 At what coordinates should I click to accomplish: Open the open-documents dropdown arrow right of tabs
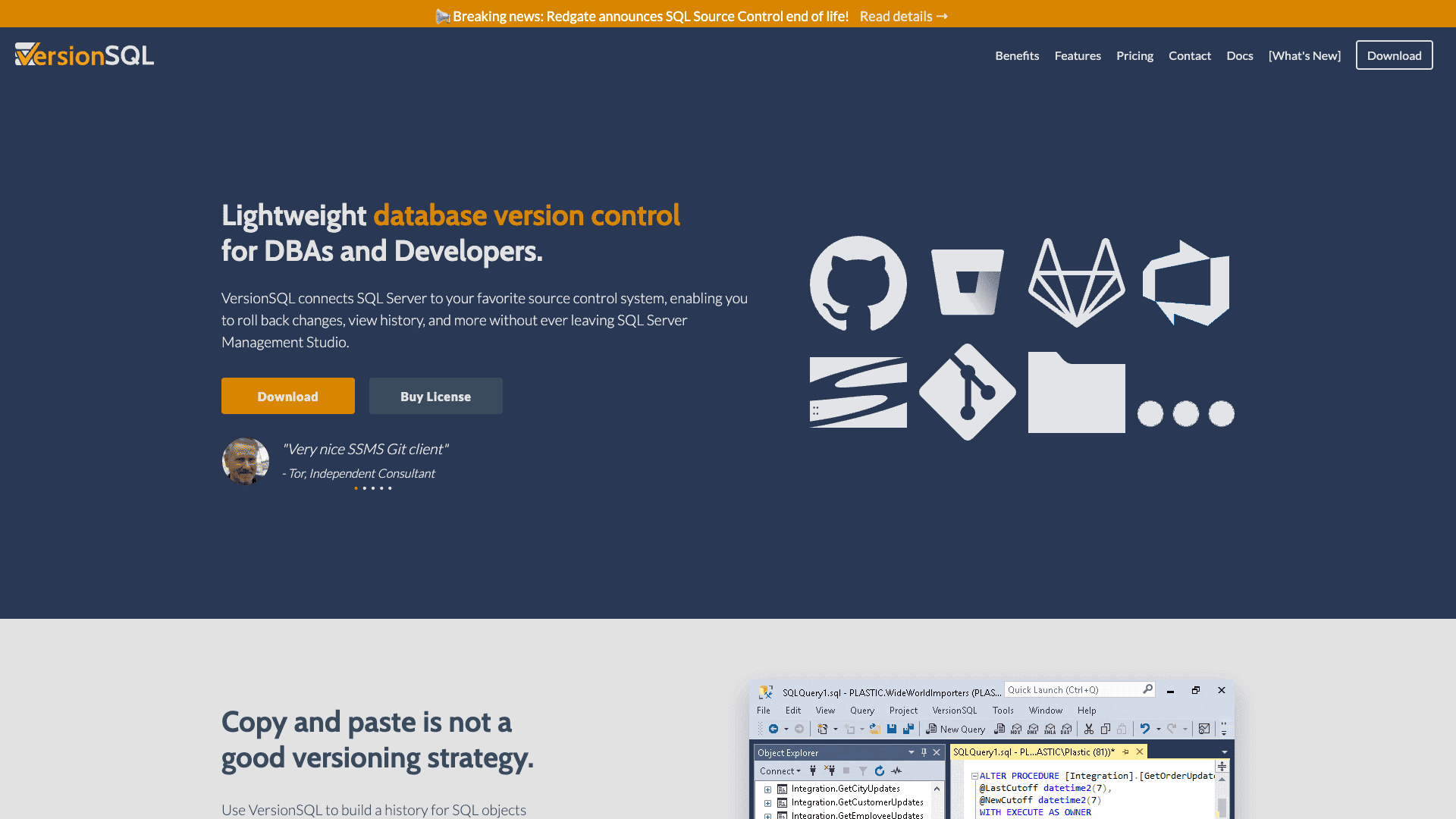pos(1225,752)
